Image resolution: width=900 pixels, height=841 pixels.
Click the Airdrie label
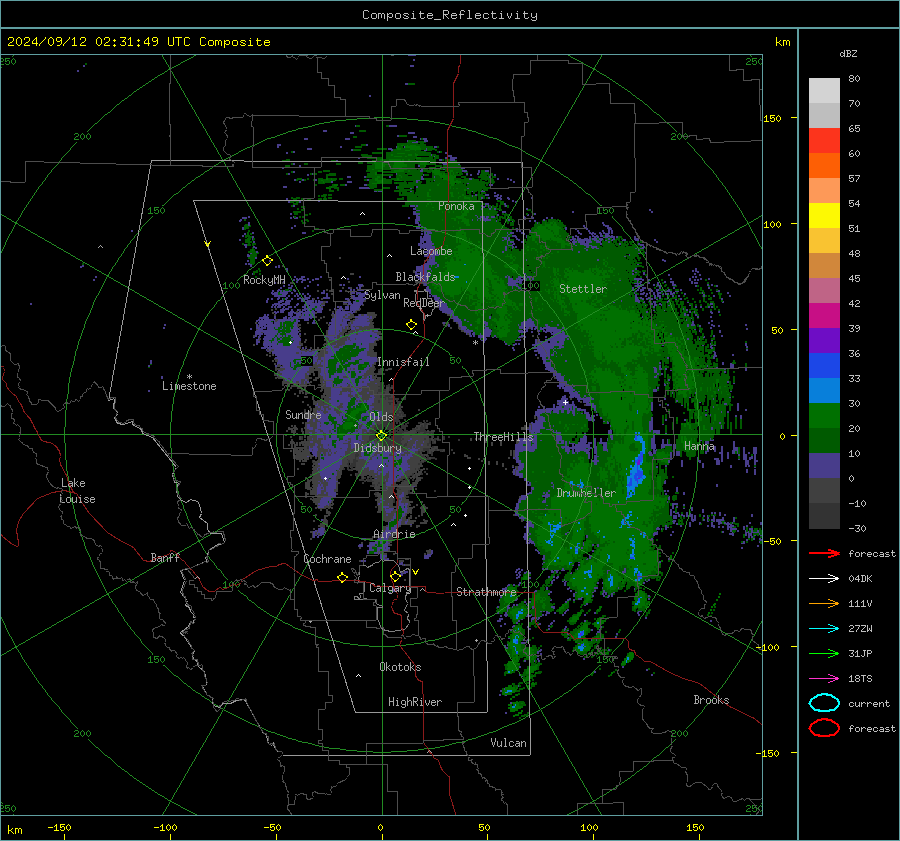point(394,534)
